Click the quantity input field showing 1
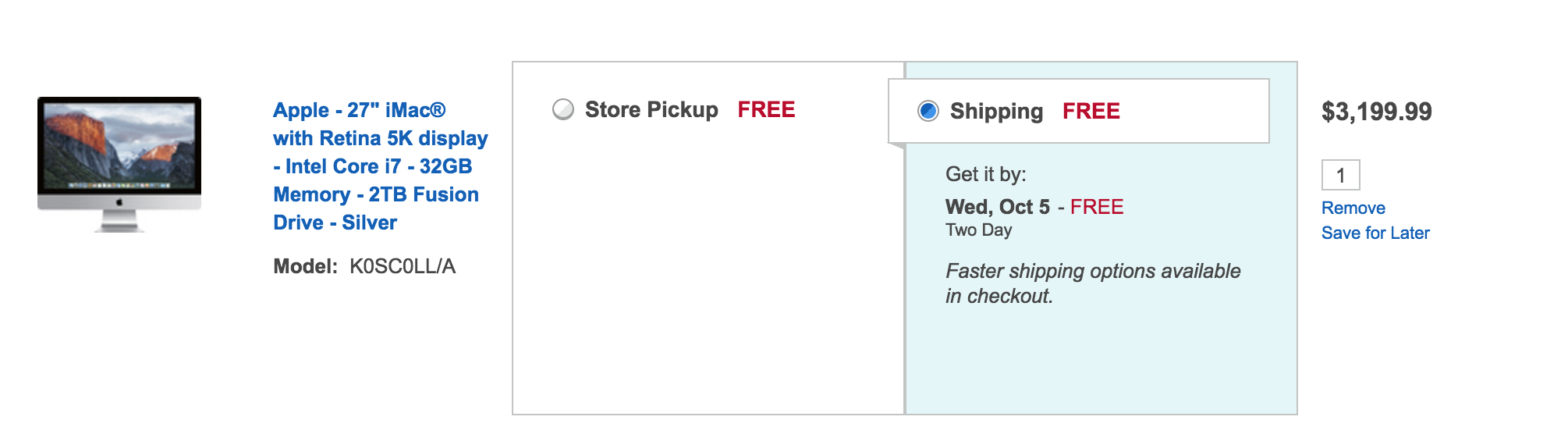 coord(1340,175)
